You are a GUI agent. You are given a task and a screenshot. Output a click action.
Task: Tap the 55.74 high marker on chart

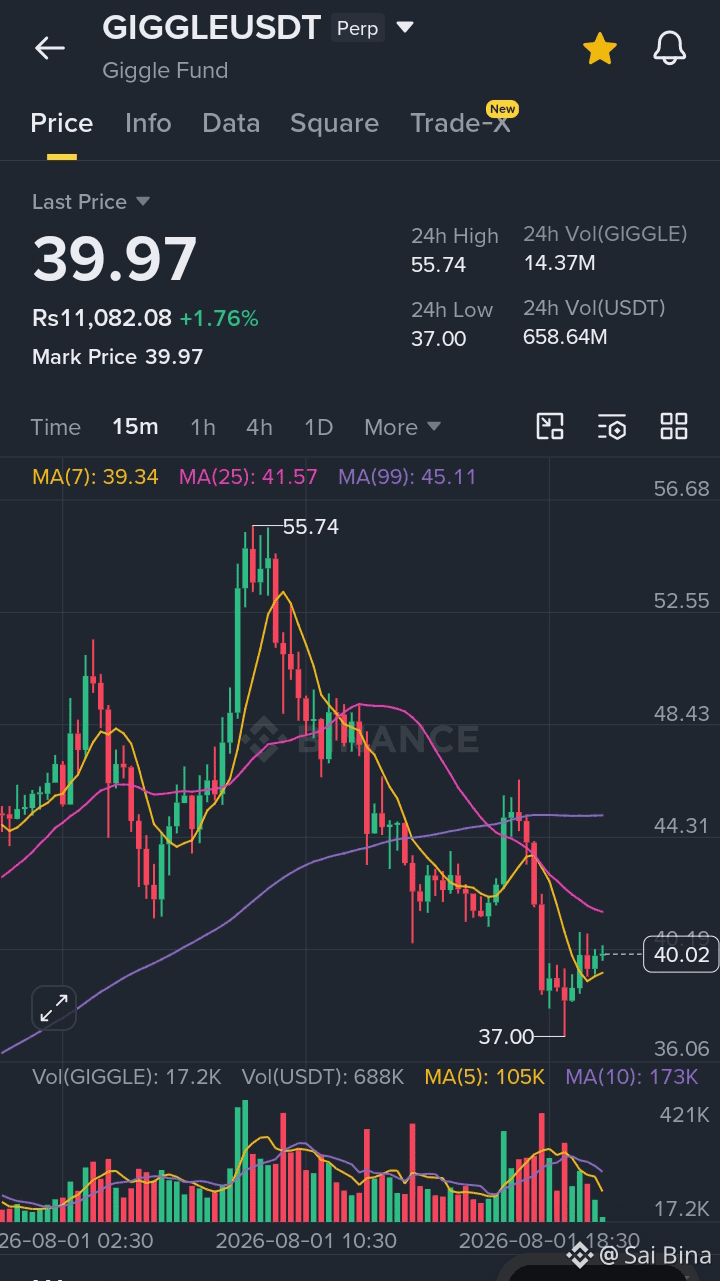[x=310, y=526]
